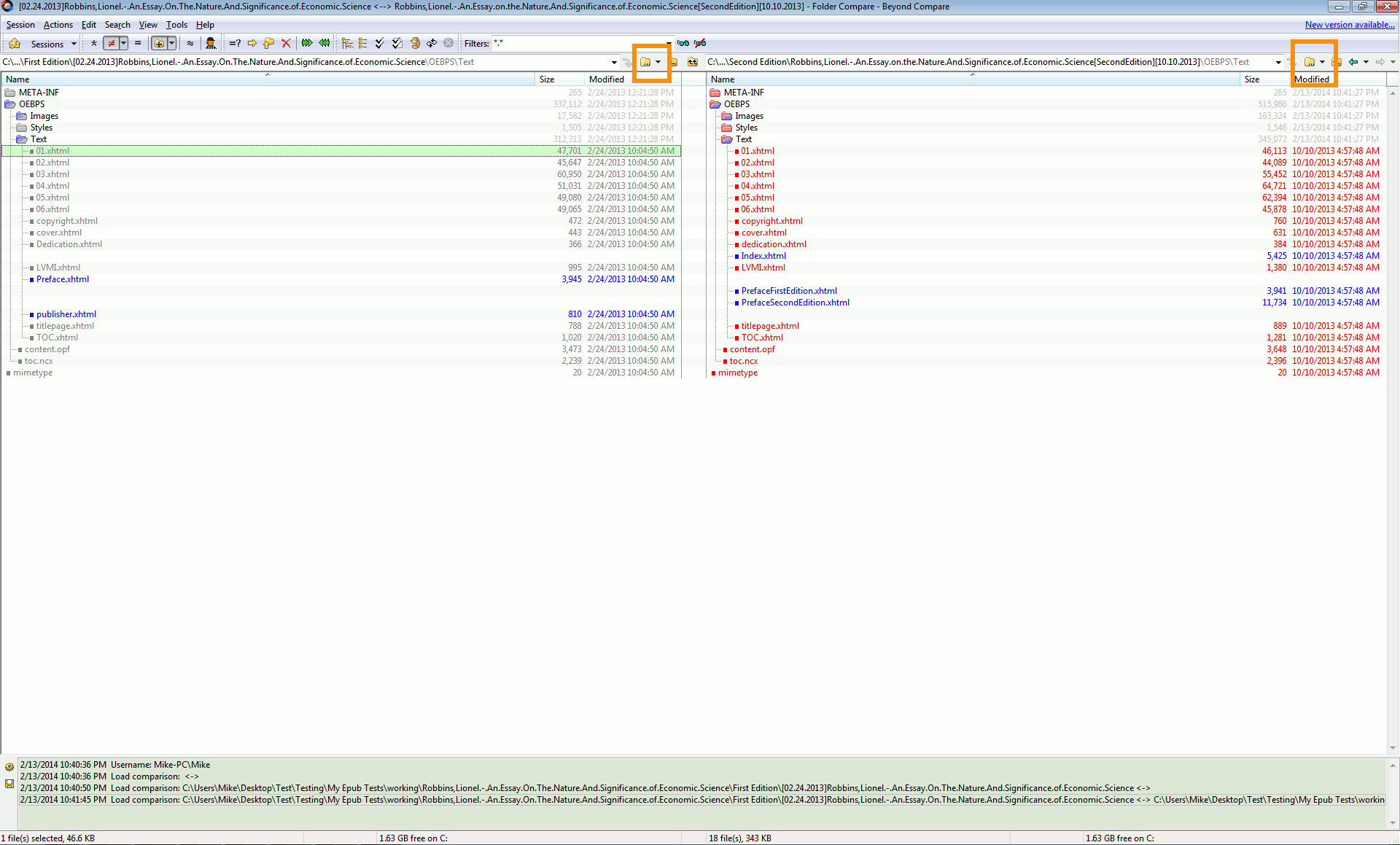Click the Expand All tree icon
The width and height of the screenshot is (1400, 845).
pos(347,44)
